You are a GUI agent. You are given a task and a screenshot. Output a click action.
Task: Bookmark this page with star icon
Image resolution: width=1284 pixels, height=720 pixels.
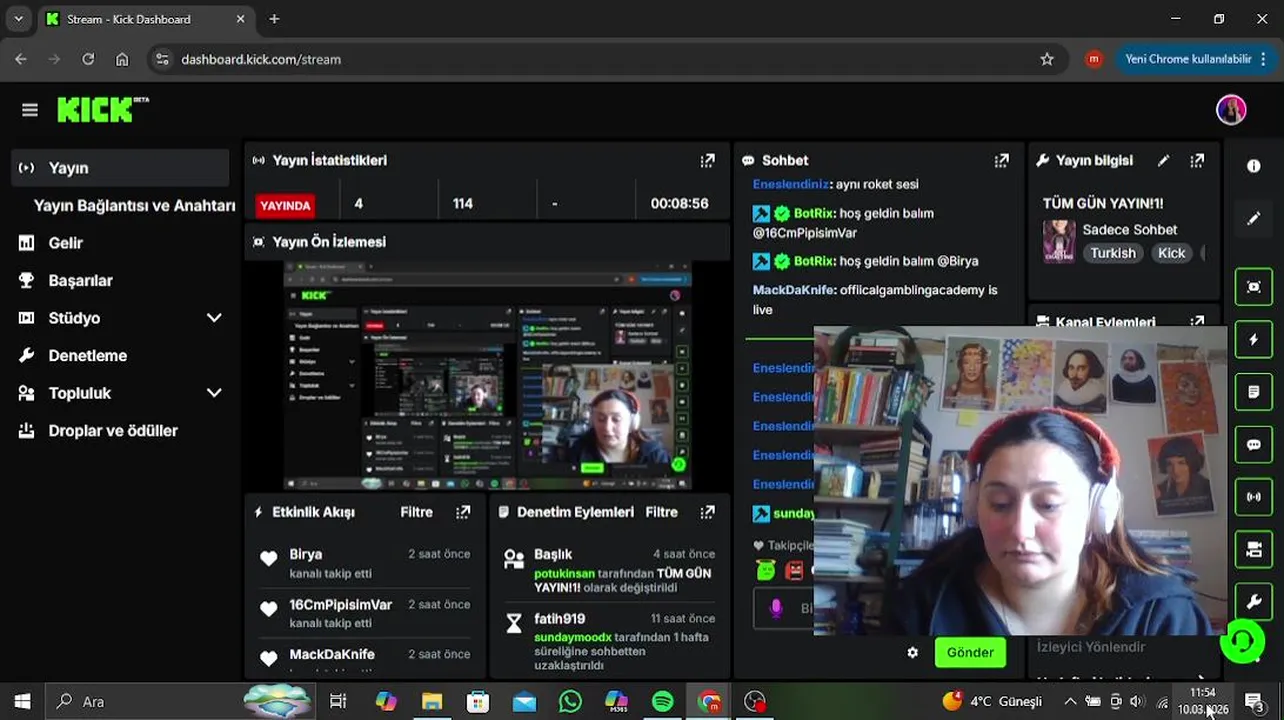tap(1047, 59)
